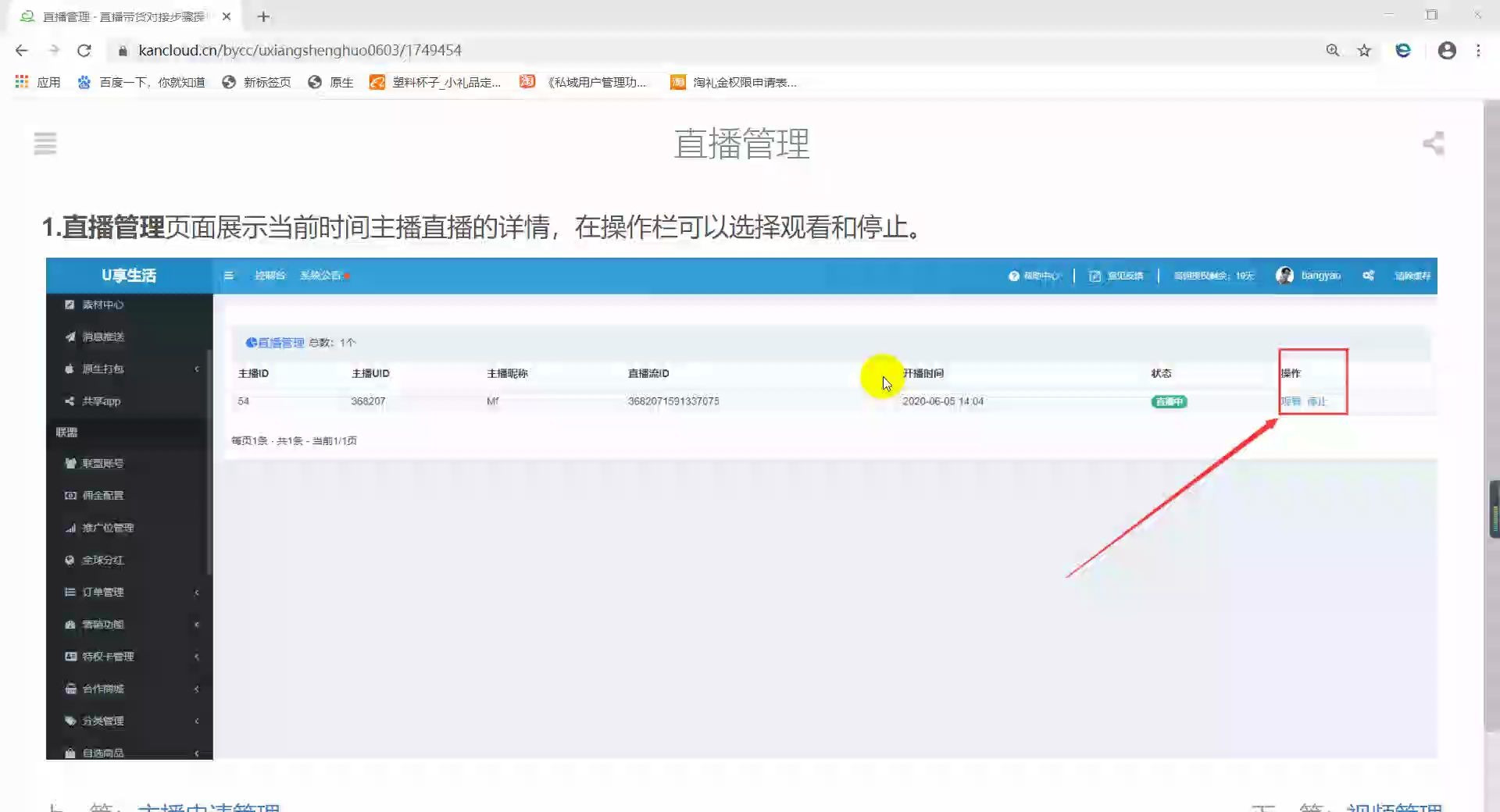Image resolution: width=1500 pixels, height=812 pixels.
Task: Click the embedded screenshot of U享生活 admin
Action: coord(741,508)
